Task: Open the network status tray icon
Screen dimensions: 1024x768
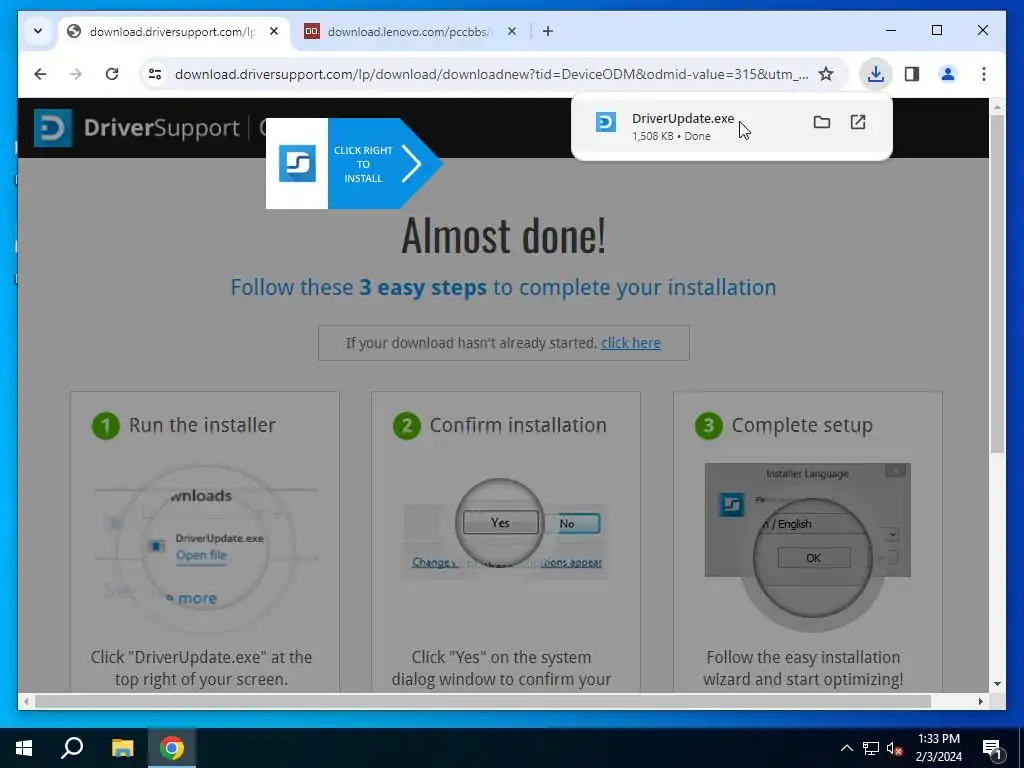Action: click(871, 748)
